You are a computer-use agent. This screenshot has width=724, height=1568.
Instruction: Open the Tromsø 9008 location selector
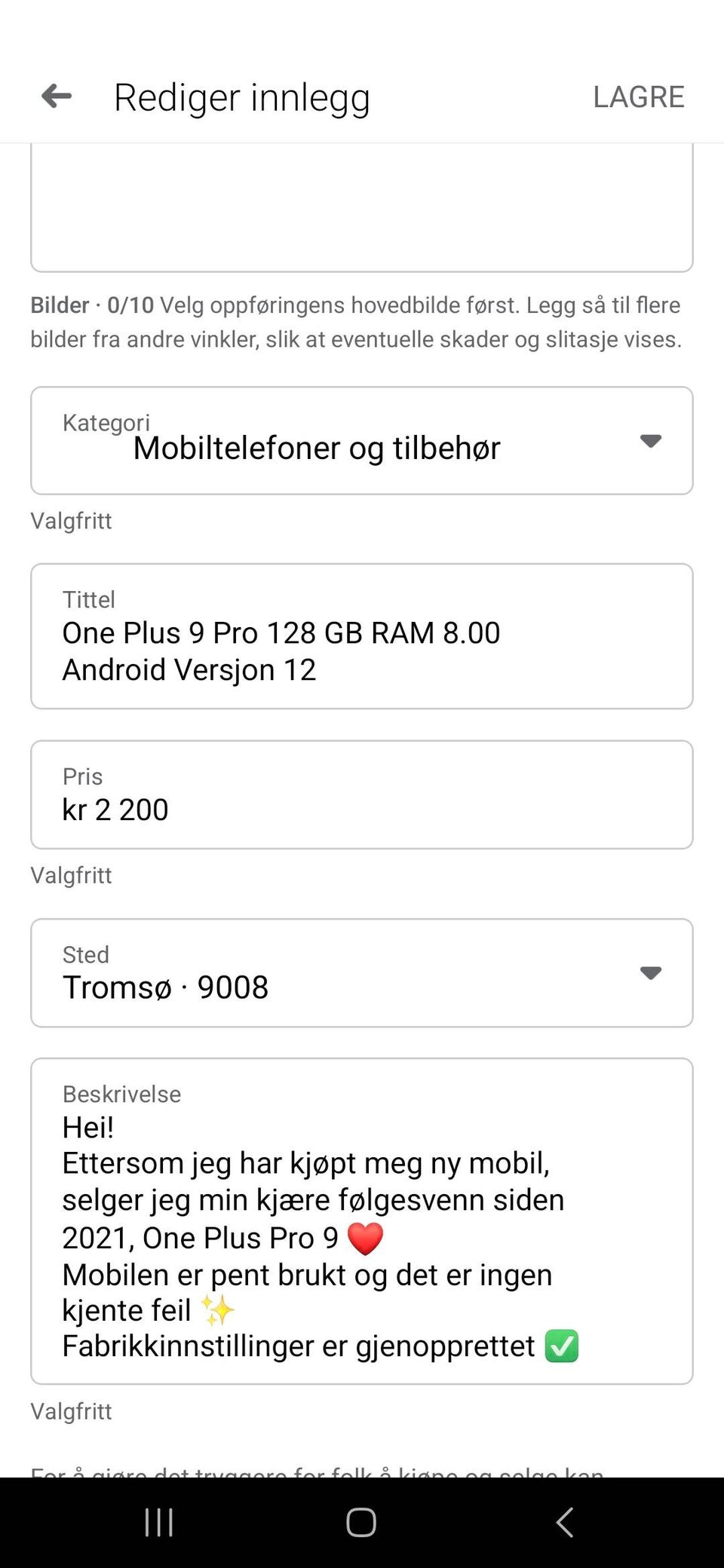click(x=362, y=972)
